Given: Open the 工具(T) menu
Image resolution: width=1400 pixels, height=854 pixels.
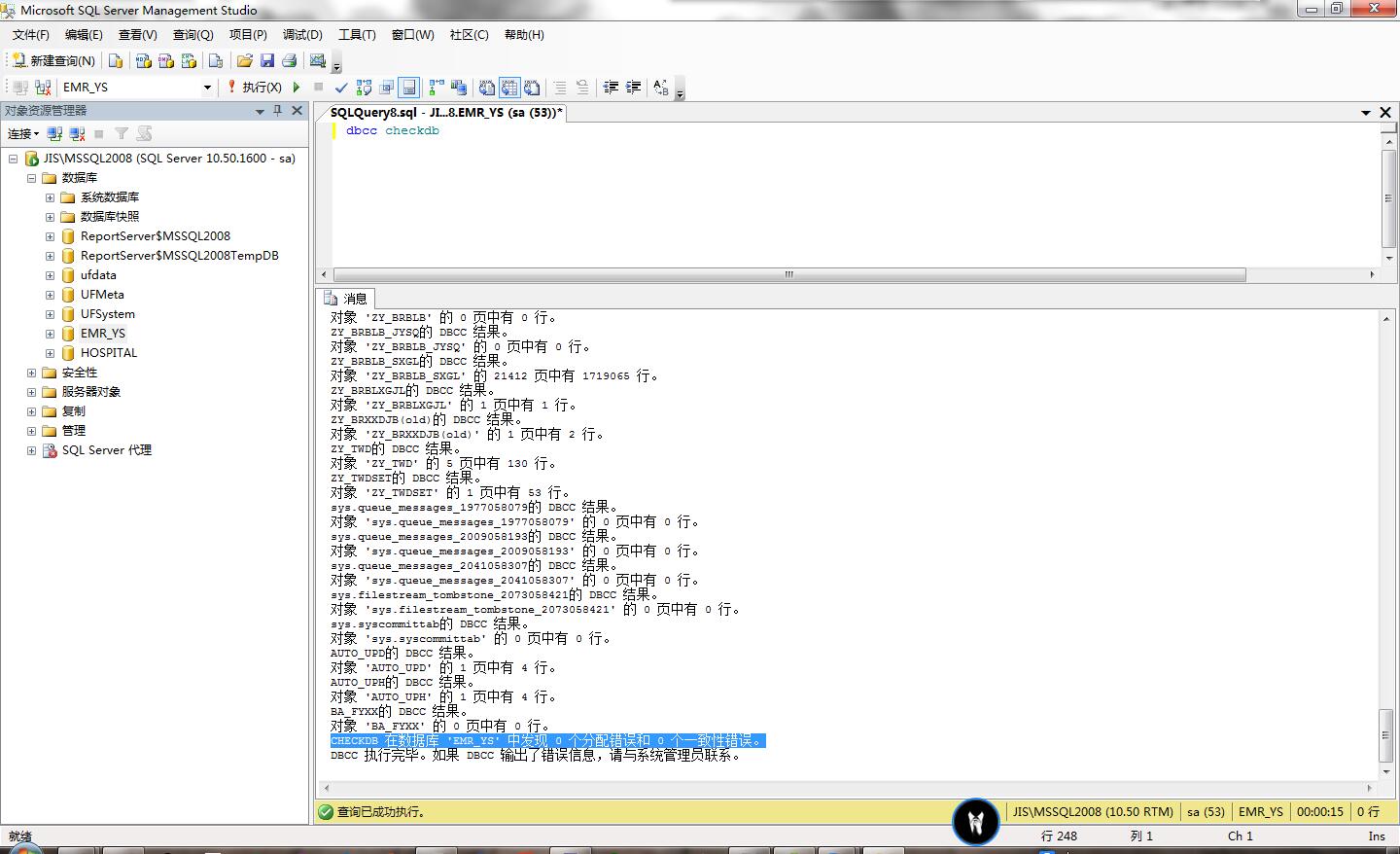Looking at the screenshot, I should [x=357, y=35].
